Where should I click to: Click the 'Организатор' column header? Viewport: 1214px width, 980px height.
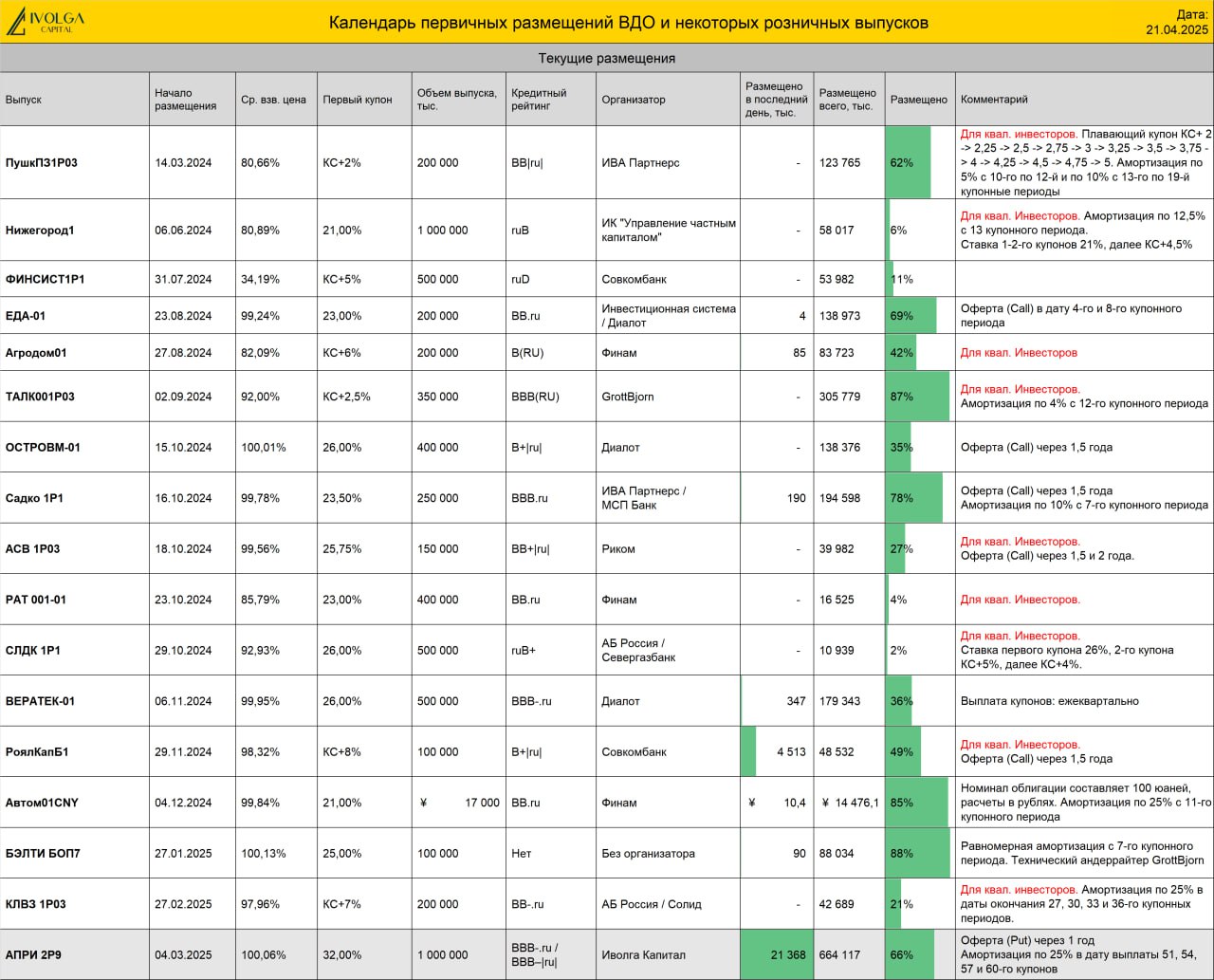[x=634, y=100]
